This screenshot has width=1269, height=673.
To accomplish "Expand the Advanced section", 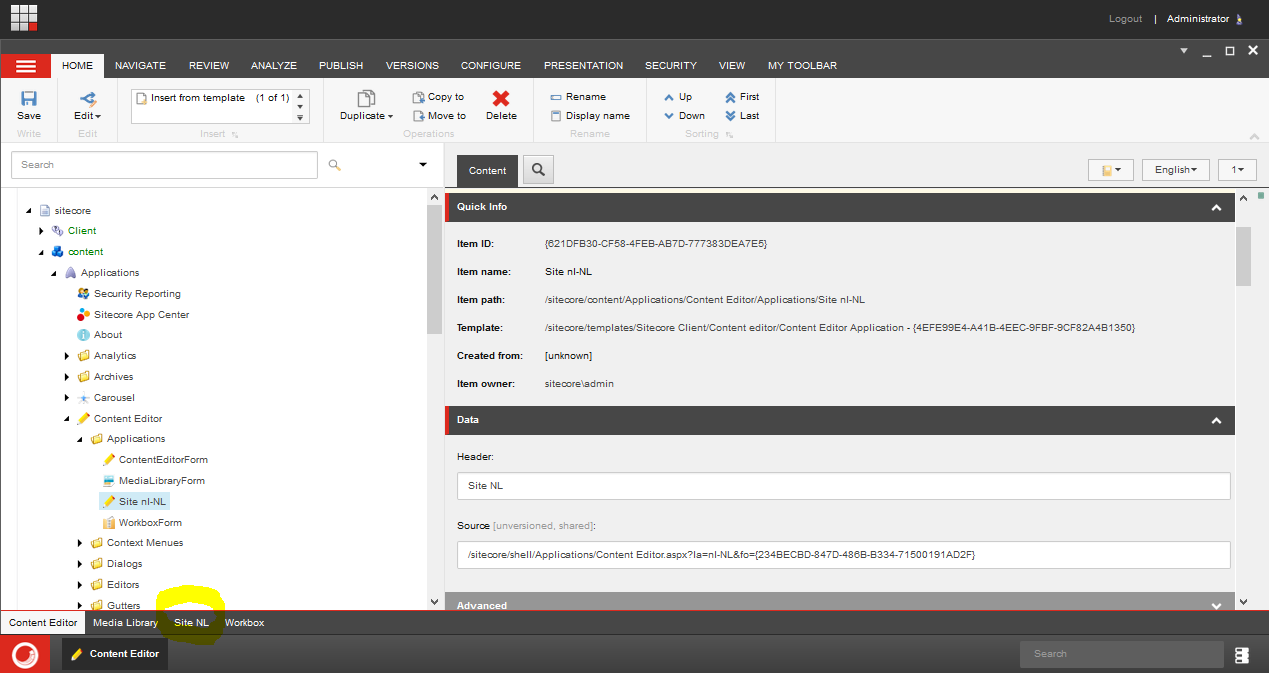I will pos(1216,606).
